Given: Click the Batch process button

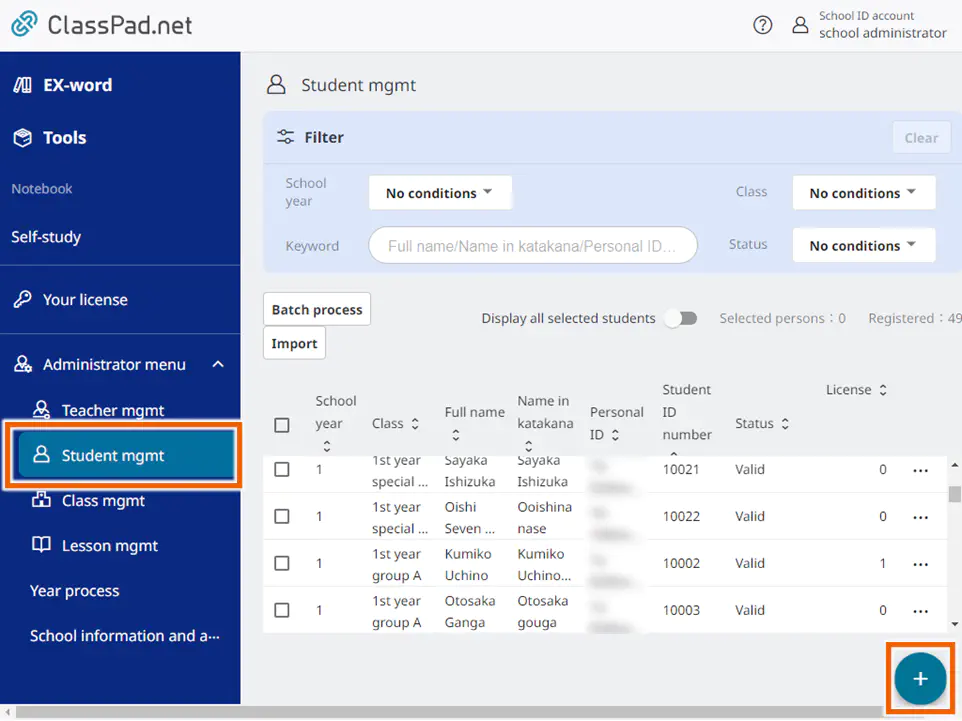Looking at the screenshot, I should pyautogui.click(x=317, y=309).
